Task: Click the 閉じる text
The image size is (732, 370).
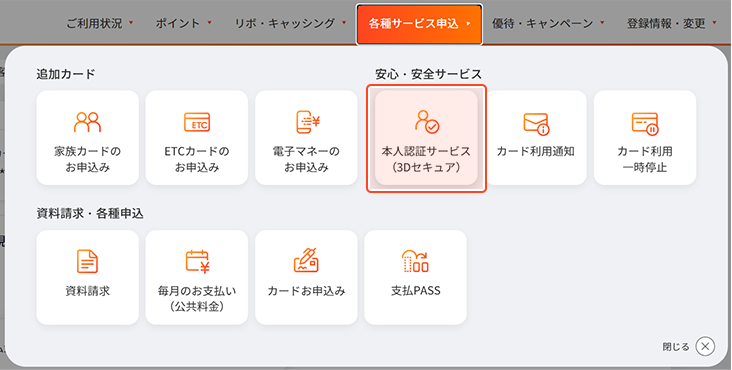Action: pyautogui.click(x=676, y=347)
